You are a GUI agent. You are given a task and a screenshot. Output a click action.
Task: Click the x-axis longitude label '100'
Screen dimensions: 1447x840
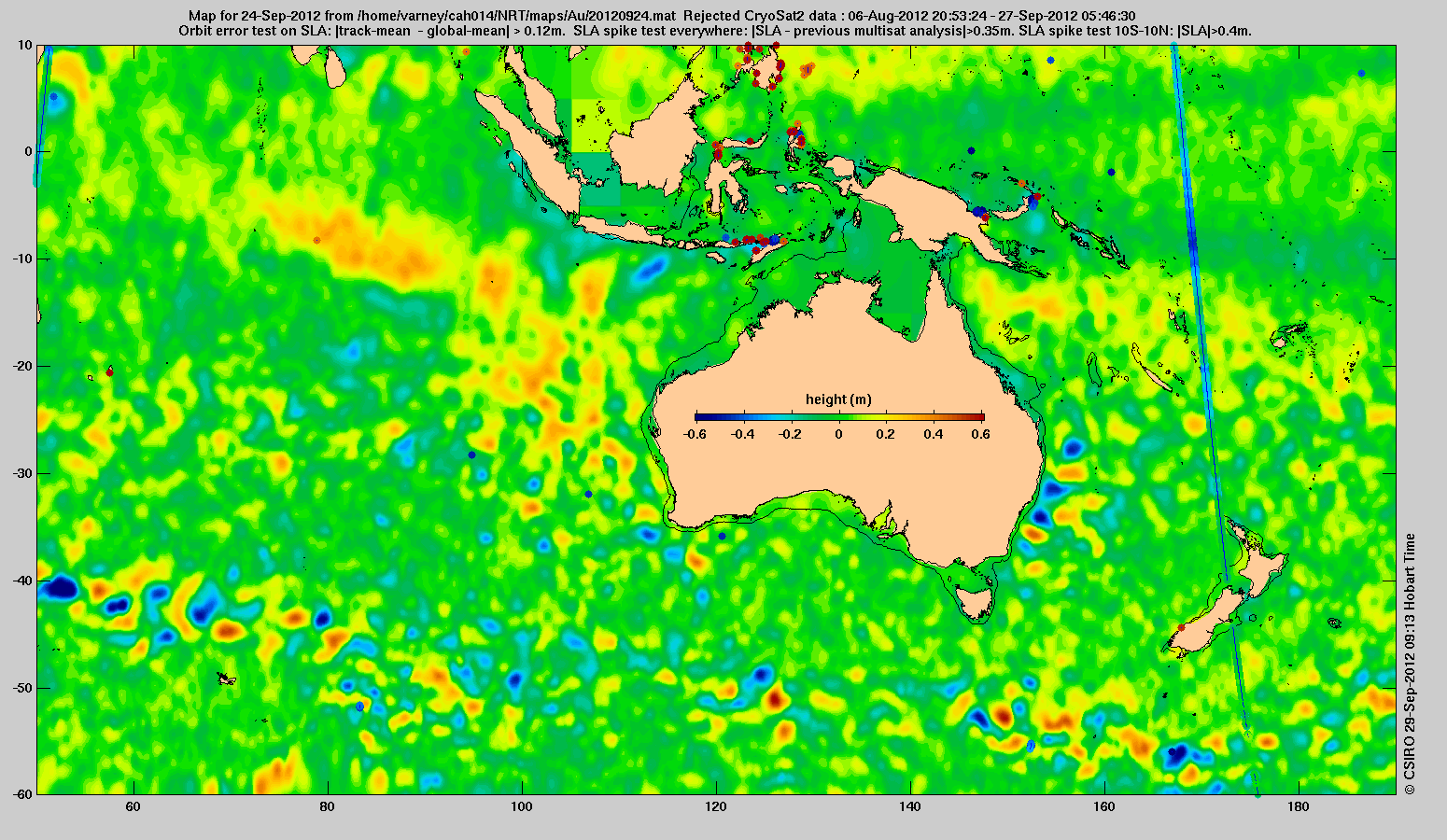coord(522,806)
